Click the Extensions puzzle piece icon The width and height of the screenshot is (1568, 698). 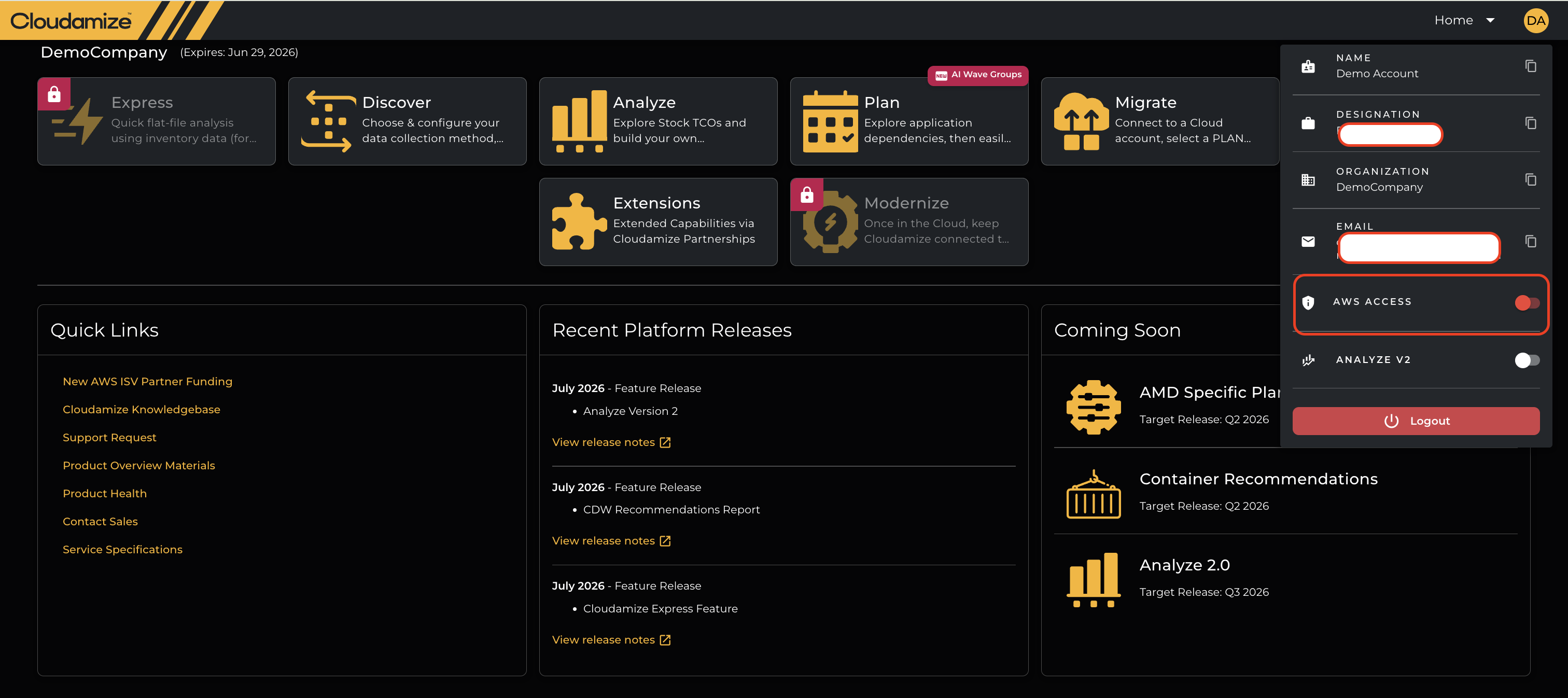[x=580, y=221]
